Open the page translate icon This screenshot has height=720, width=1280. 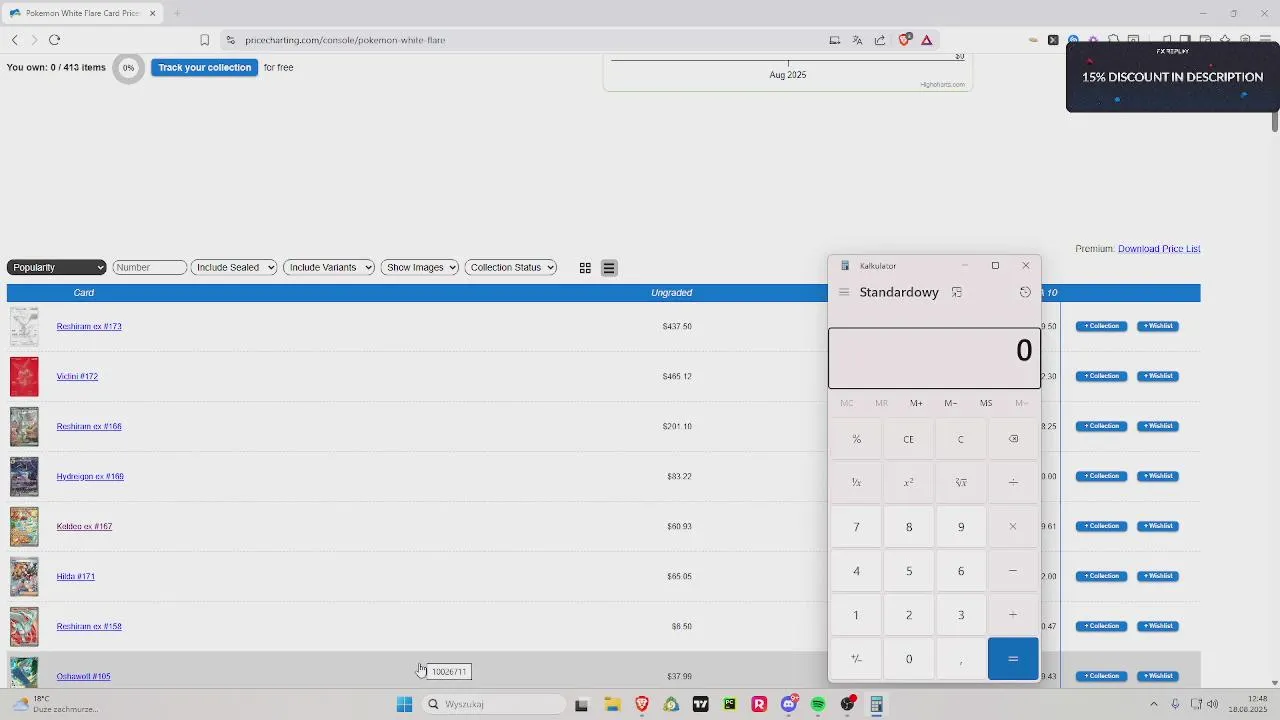tap(857, 40)
